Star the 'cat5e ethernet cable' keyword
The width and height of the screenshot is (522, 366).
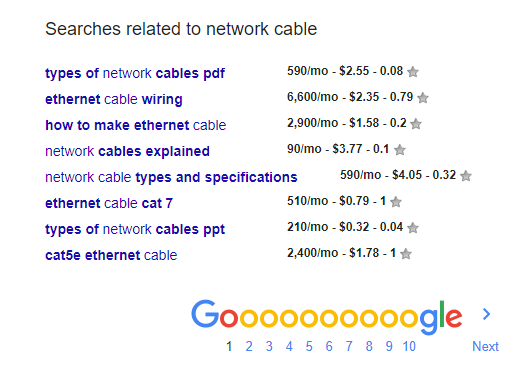pyautogui.click(x=406, y=254)
